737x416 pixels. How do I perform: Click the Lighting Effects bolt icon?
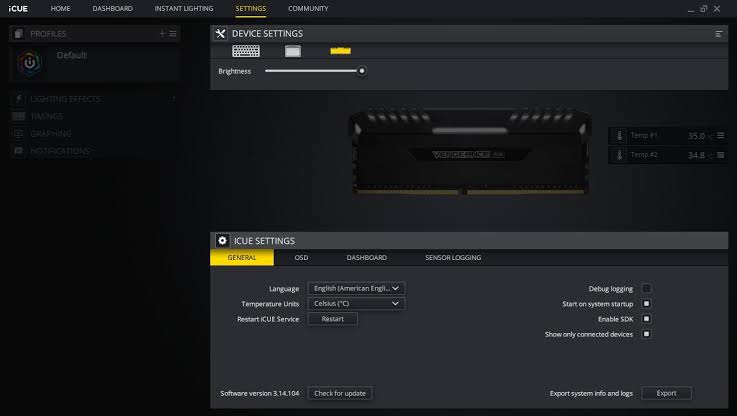point(19,99)
